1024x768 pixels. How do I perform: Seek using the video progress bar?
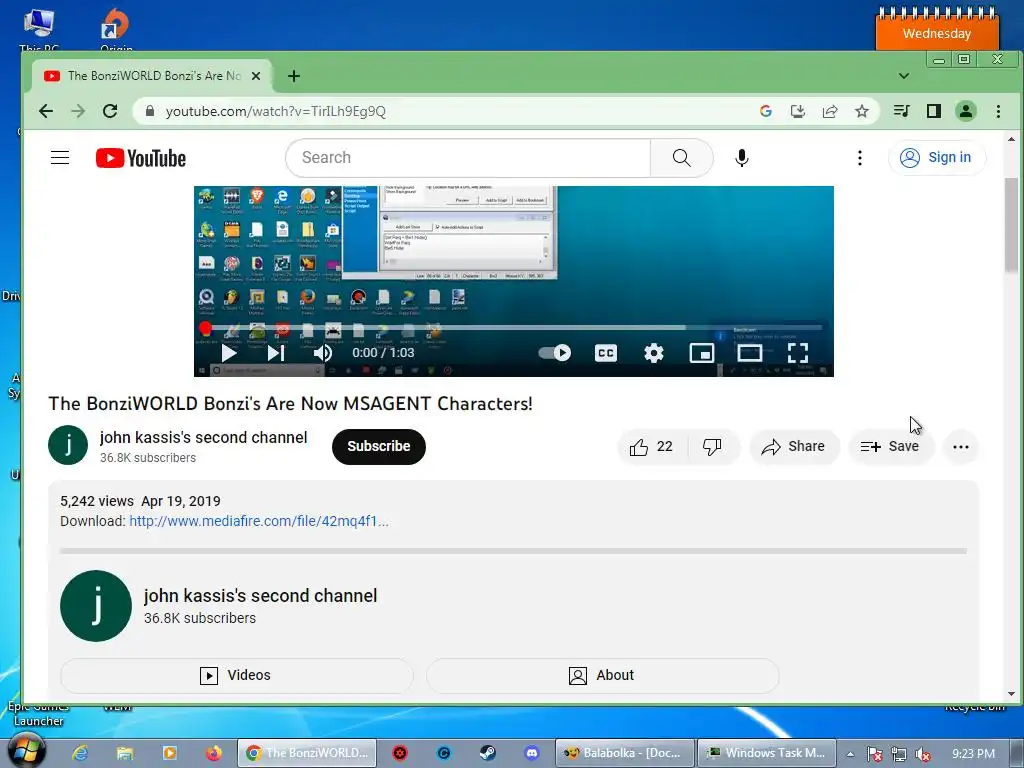pos(513,328)
